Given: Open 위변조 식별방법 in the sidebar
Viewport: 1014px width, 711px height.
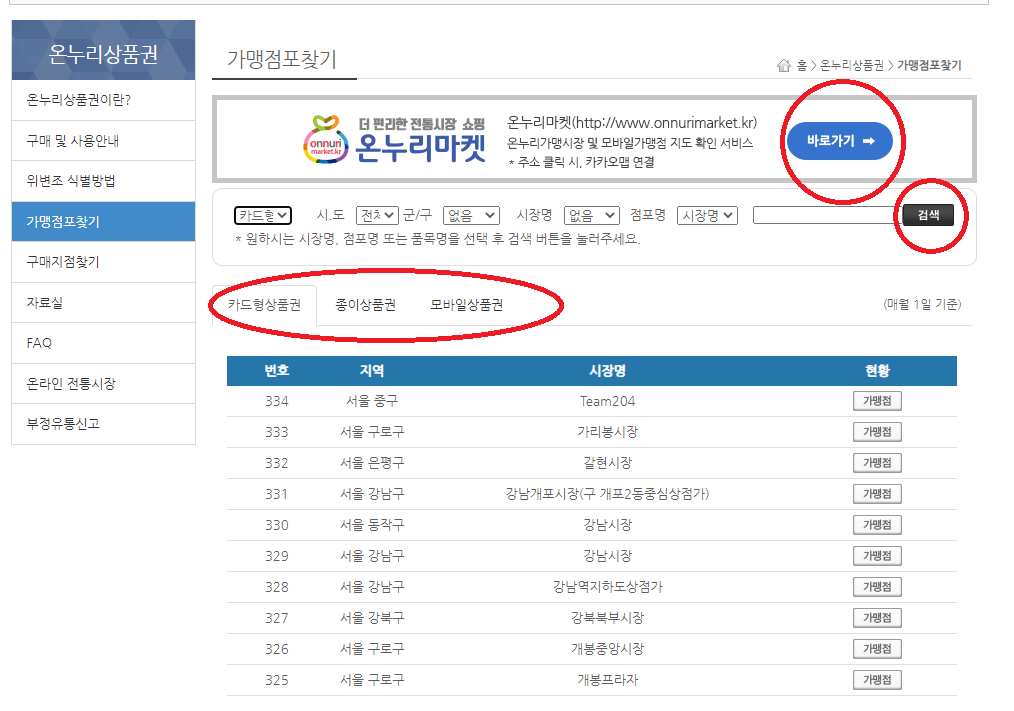Looking at the screenshot, I should coord(103,181).
